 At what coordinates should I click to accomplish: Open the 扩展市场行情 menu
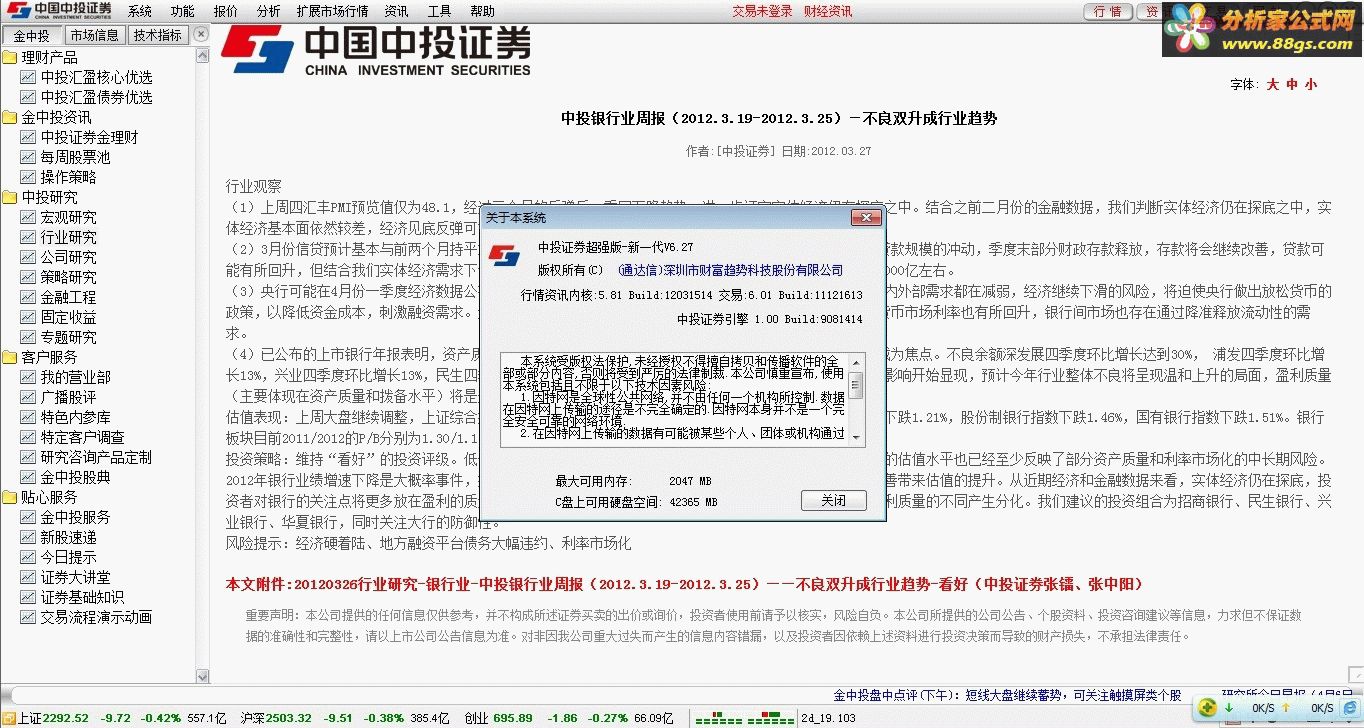(x=332, y=11)
